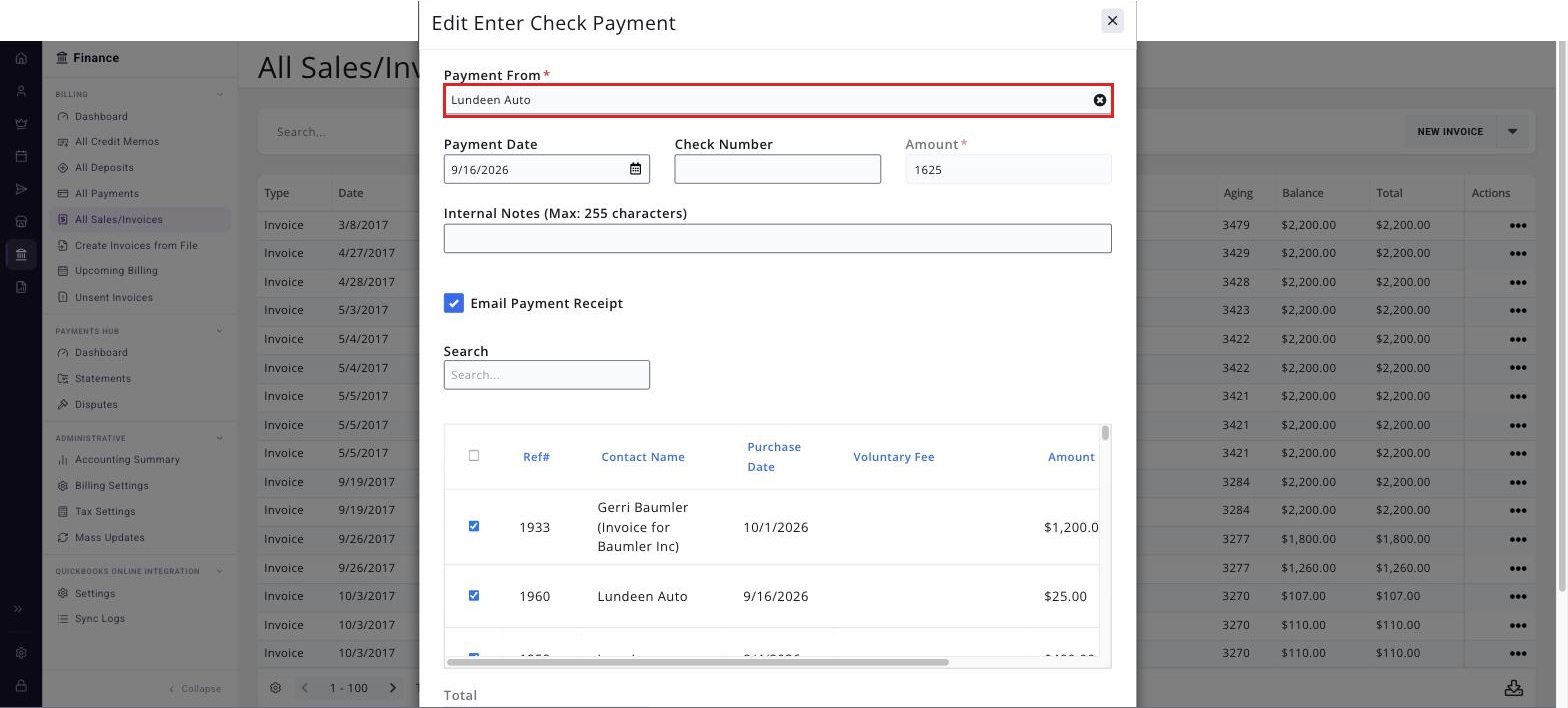Sort payment table by Voluntary Fee
The height and width of the screenshot is (708, 1568).
[894, 457]
